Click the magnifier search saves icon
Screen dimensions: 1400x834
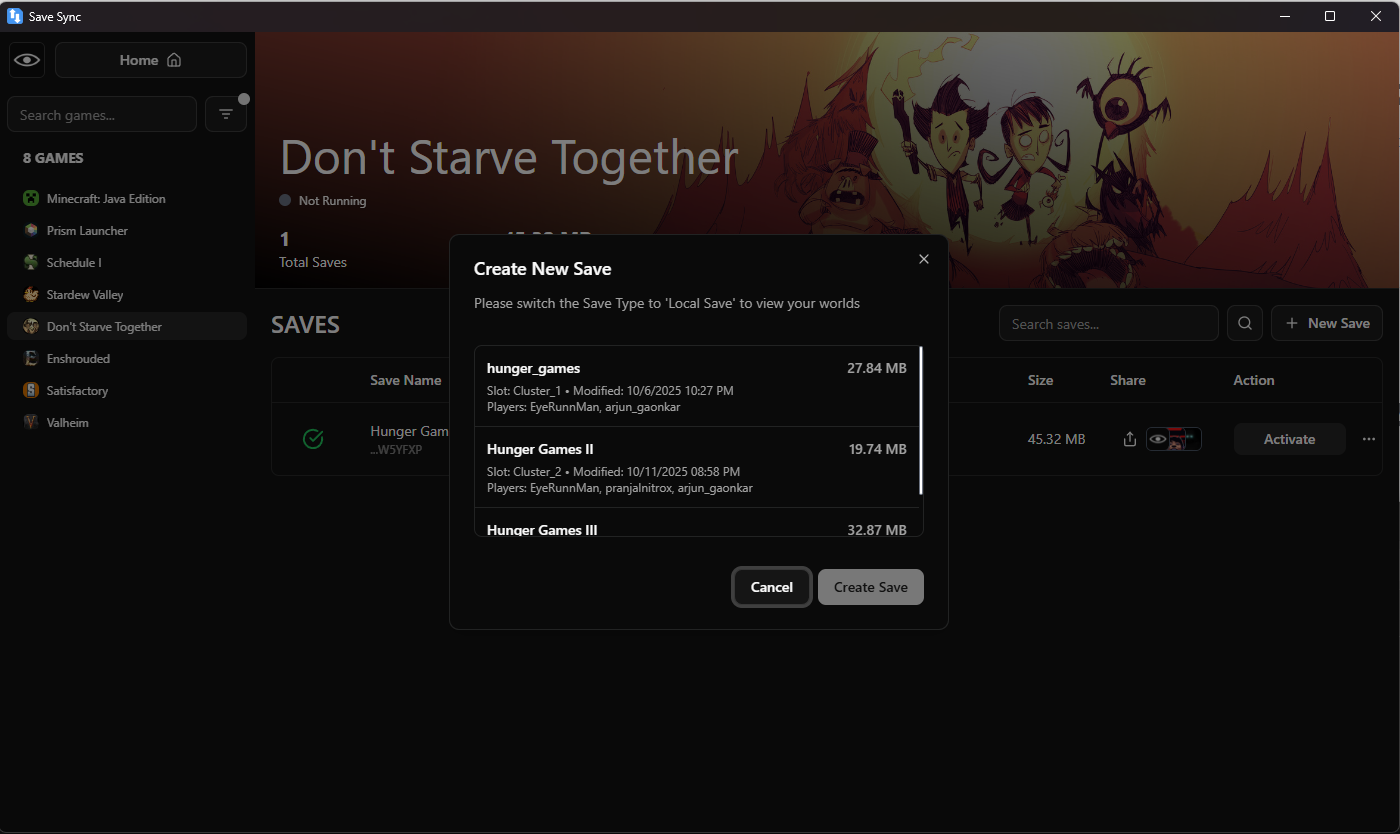coord(1245,324)
